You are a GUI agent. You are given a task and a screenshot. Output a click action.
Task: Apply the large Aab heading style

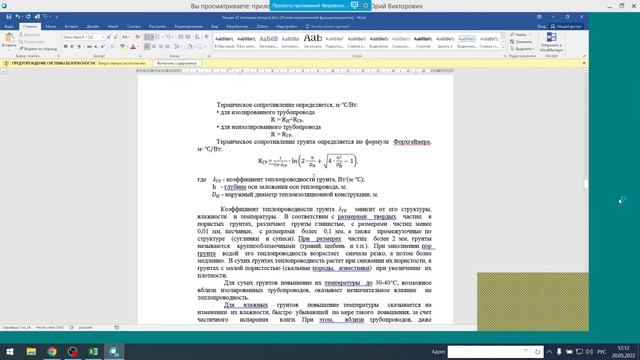[x=313, y=41]
